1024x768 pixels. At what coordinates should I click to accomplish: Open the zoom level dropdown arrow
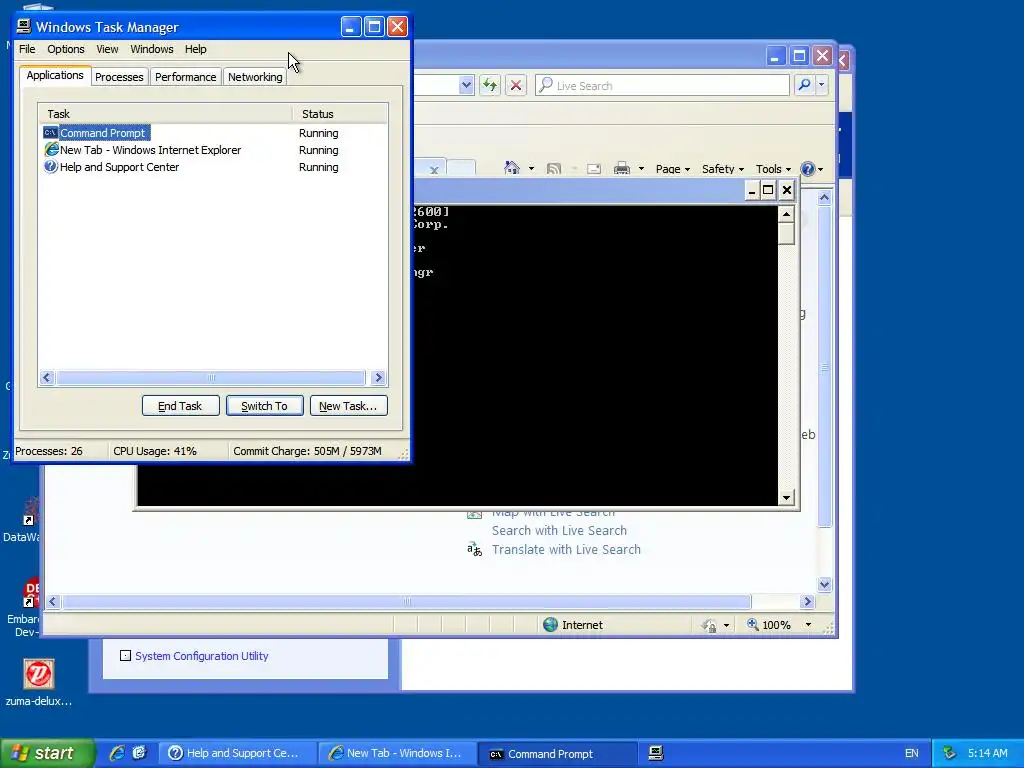coord(808,625)
